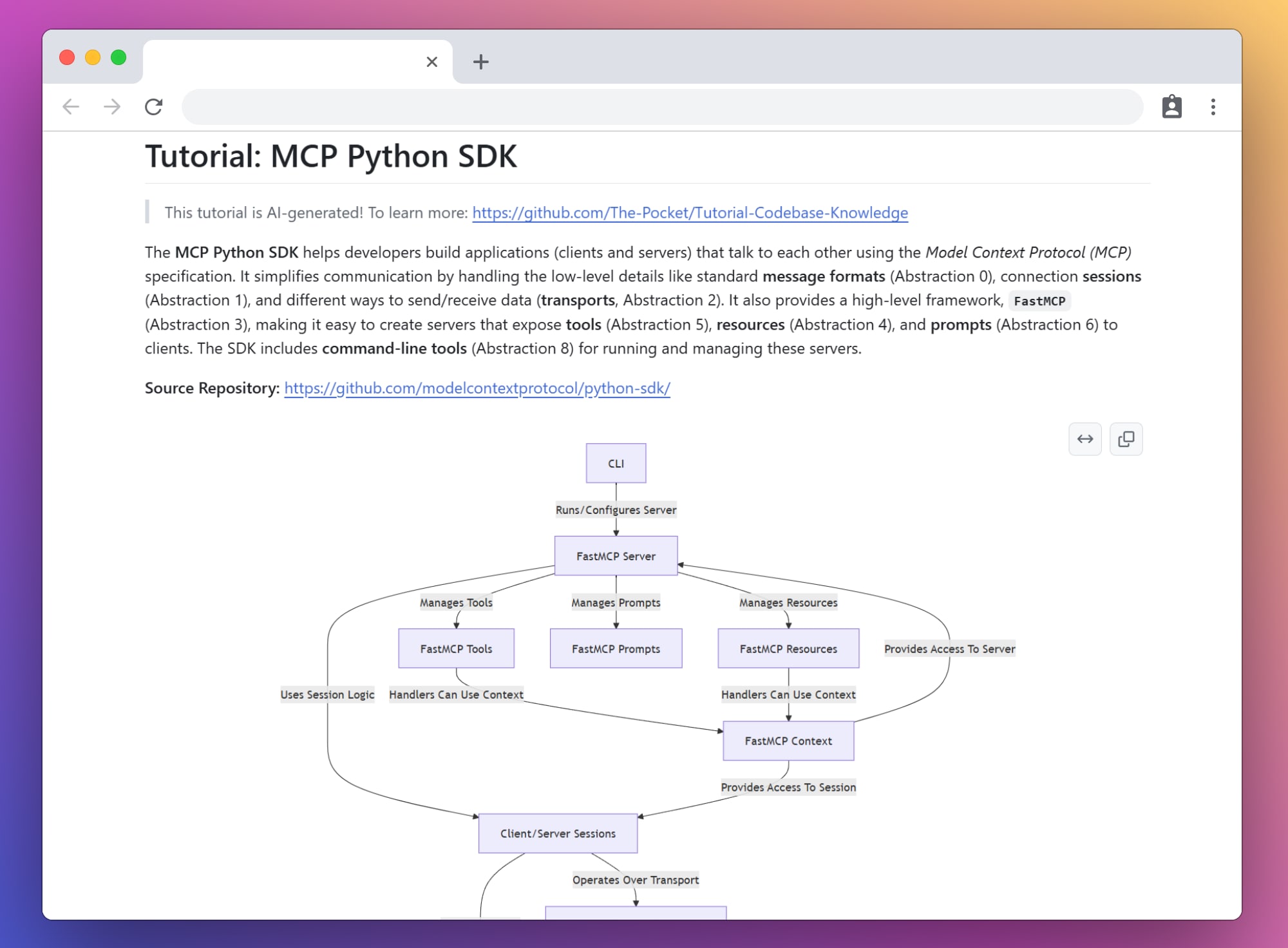Click the FastMCP Prompts diagram node
1288x948 pixels.
(x=616, y=649)
